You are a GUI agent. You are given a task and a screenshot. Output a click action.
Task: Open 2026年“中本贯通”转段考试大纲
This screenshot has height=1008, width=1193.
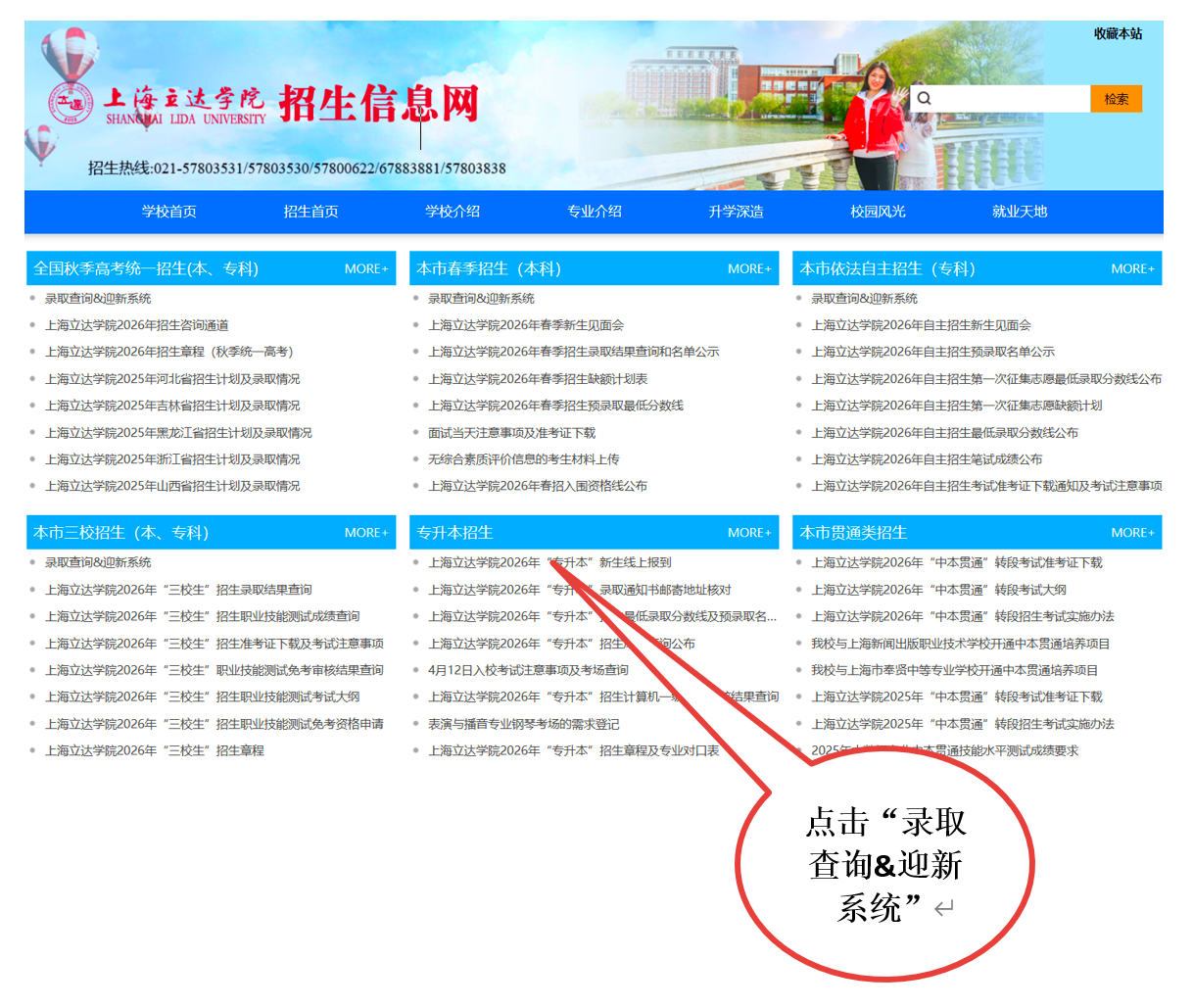[938, 590]
